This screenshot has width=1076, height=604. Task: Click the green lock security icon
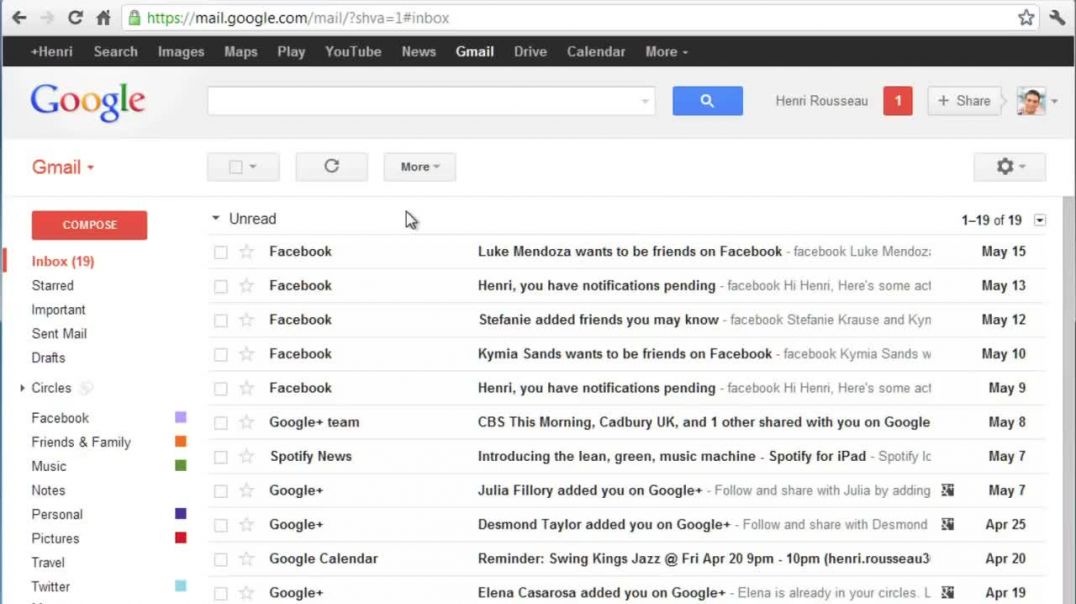coord(134,18)
